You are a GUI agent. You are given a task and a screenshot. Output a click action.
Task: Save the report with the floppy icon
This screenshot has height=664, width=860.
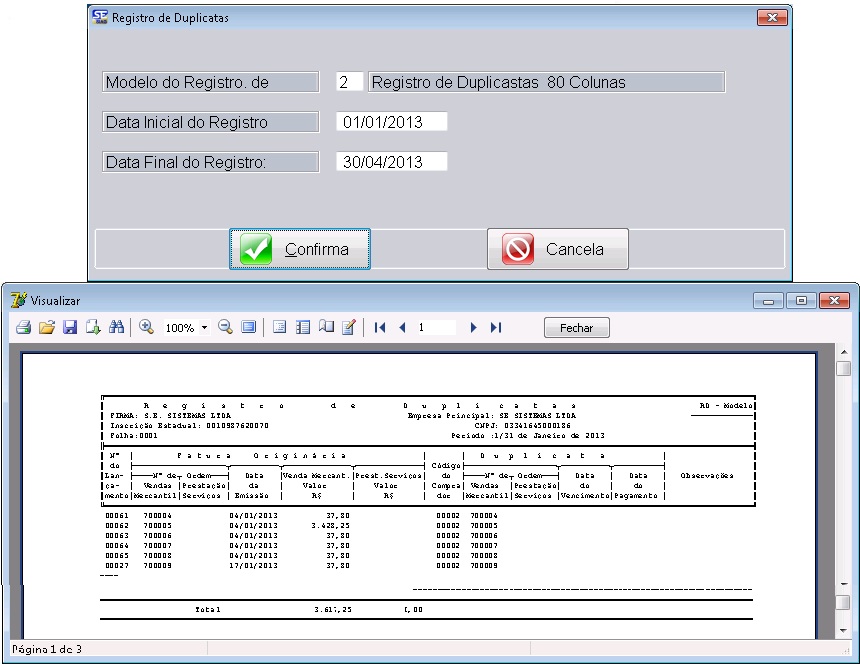pyautogui.click(x=70, y=327)
